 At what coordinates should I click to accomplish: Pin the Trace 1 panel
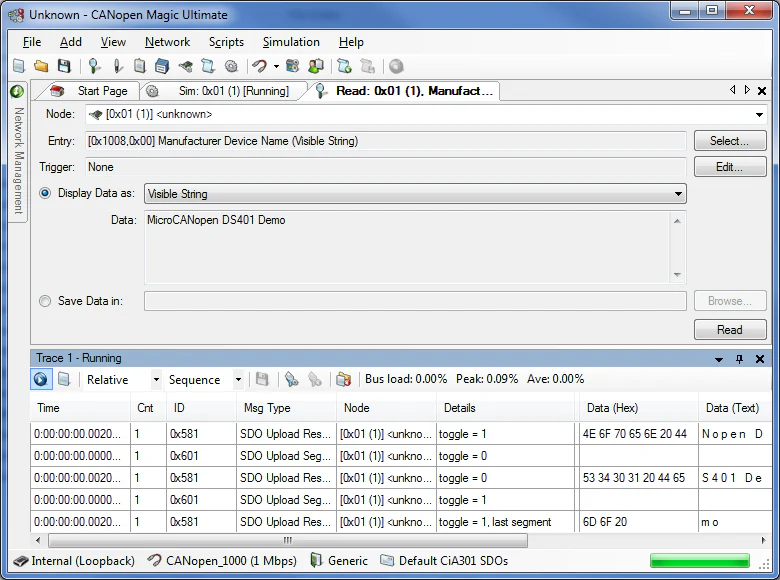pyautogui.click(x=739, y=359)
